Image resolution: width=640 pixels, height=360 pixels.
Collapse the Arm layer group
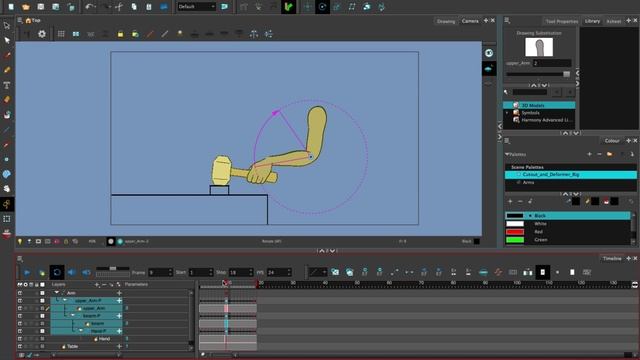[57, 293]
